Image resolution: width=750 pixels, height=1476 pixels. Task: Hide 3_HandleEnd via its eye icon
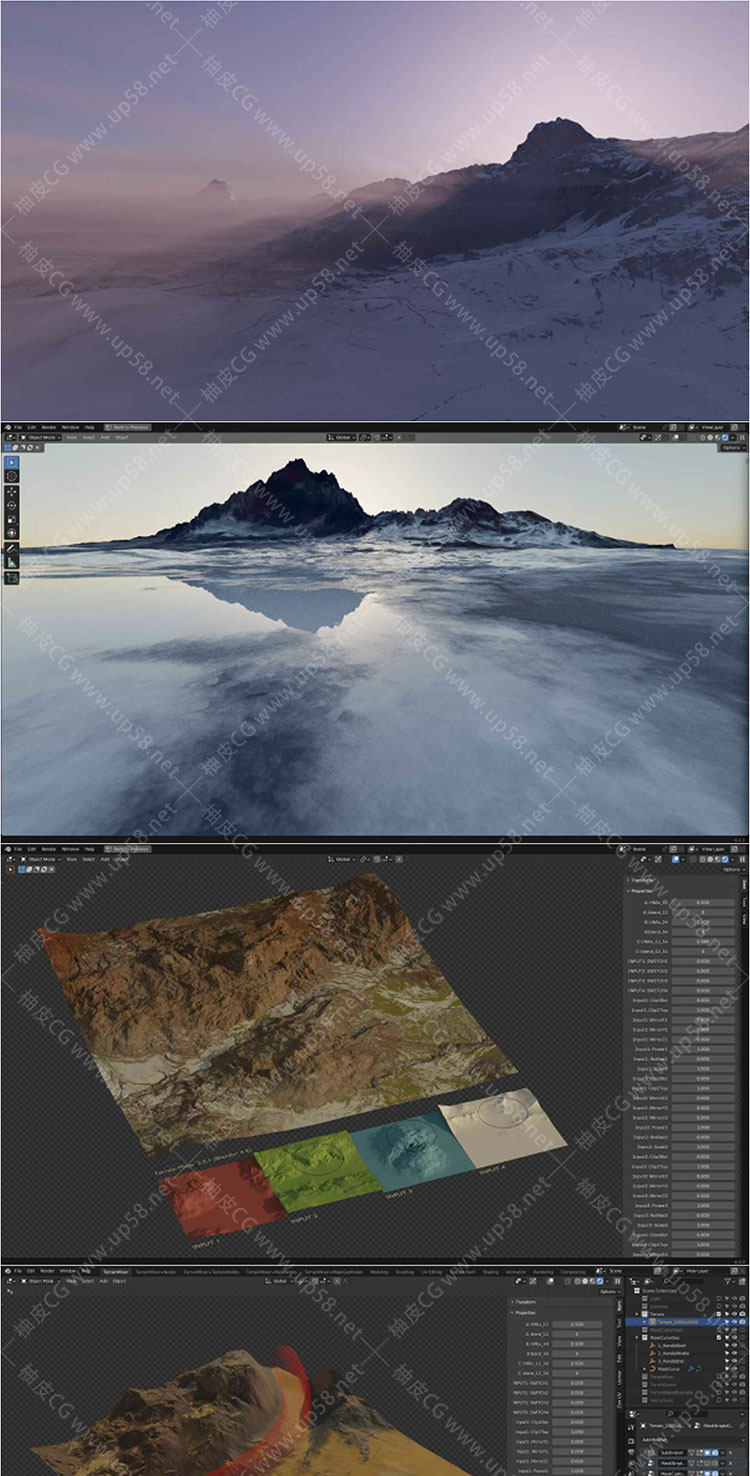[734, 1361]
